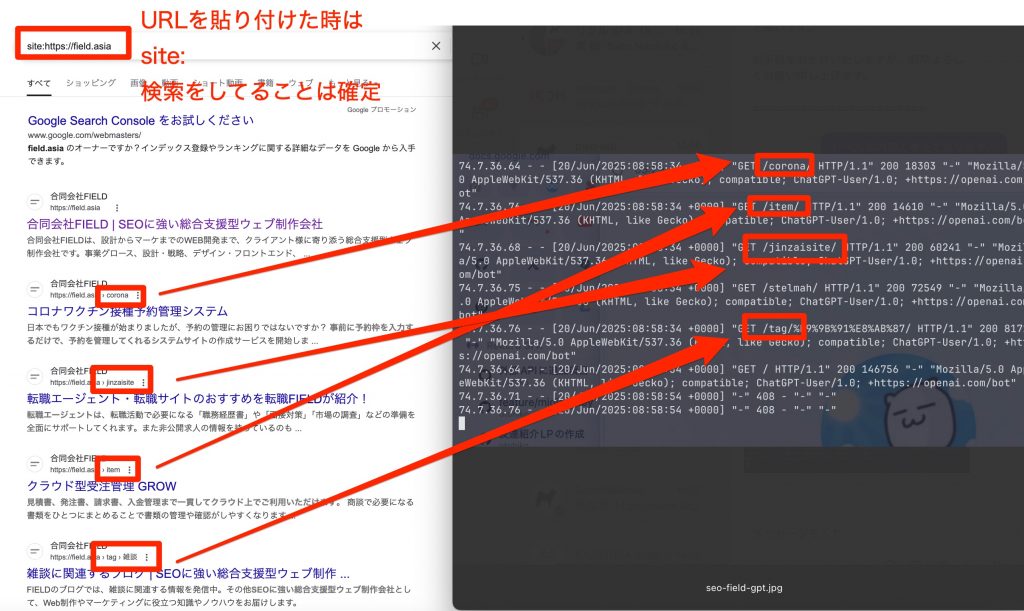Click the /item/ path in the terminal log

(x=780, y=206)
